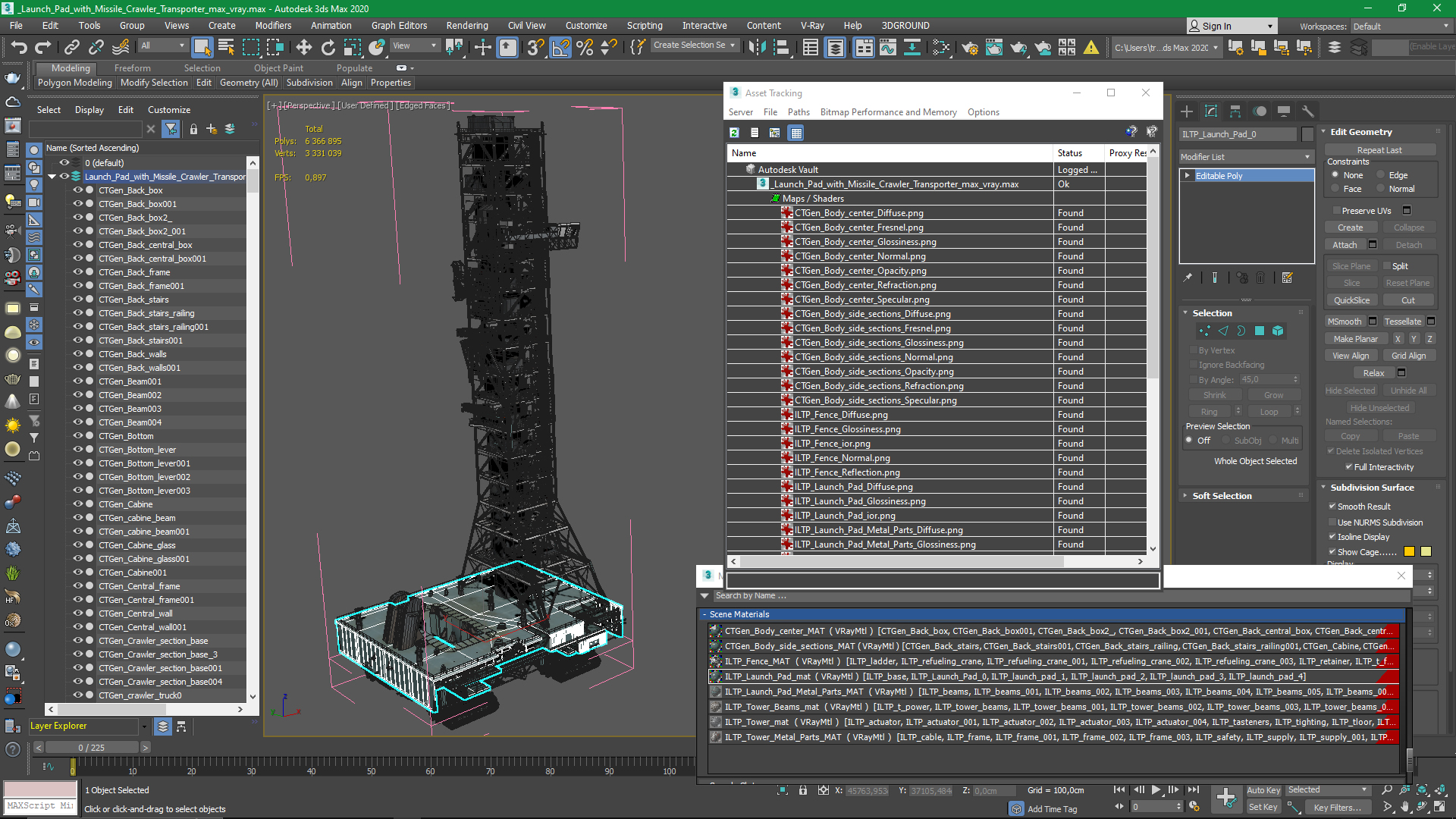The height and width of the screenshot is (819, 1456).
Task: Click refresh icon in Asset Tracking
Action: [x=734, y=133]
